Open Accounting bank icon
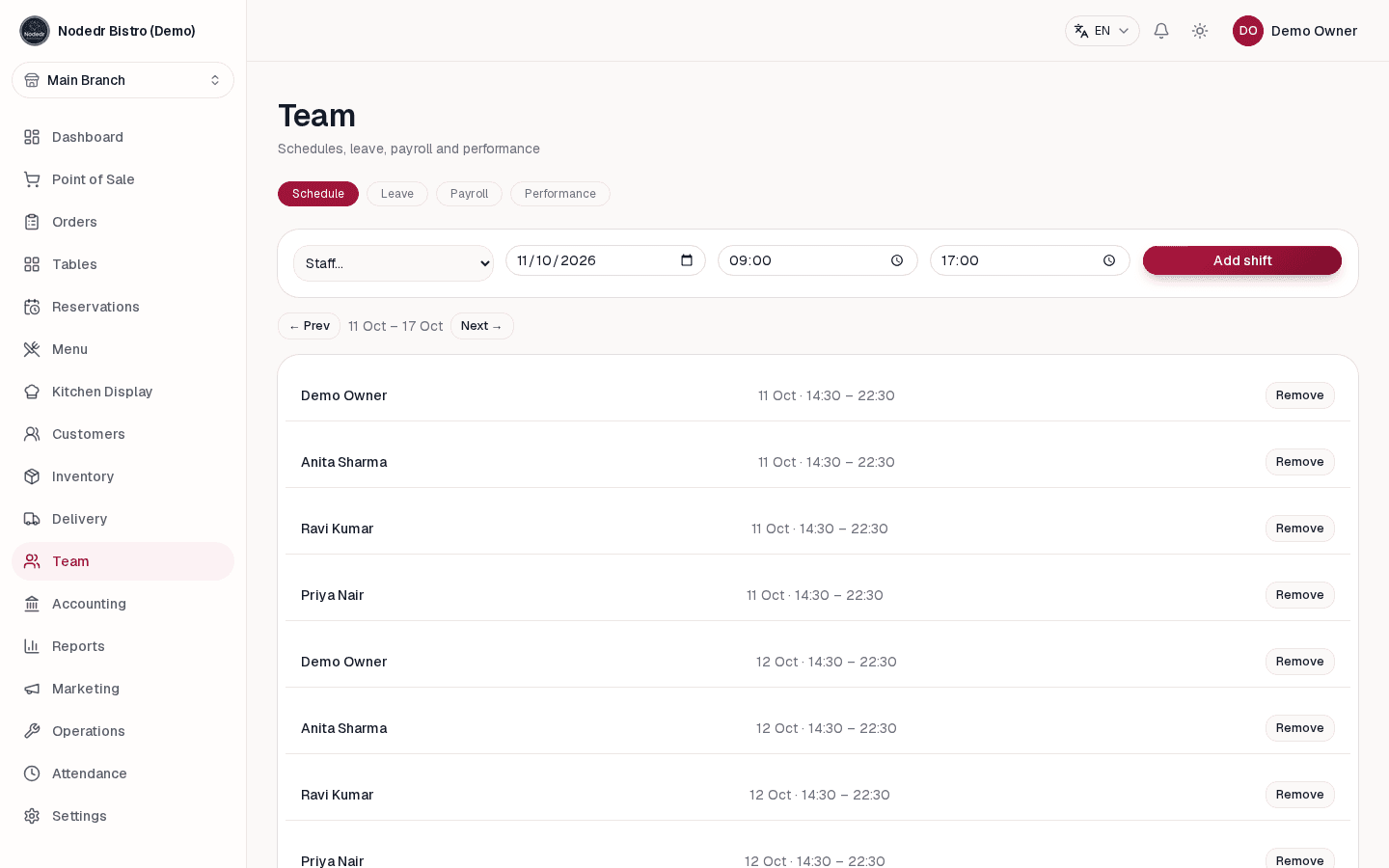 tap(32, 604)
